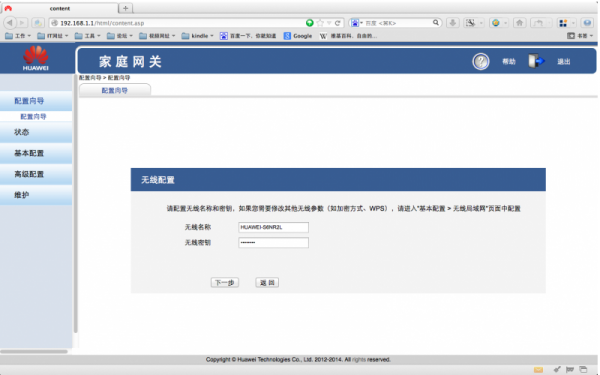
Task: Open the 维护 sidebar menu
Action: pos(36,195)
